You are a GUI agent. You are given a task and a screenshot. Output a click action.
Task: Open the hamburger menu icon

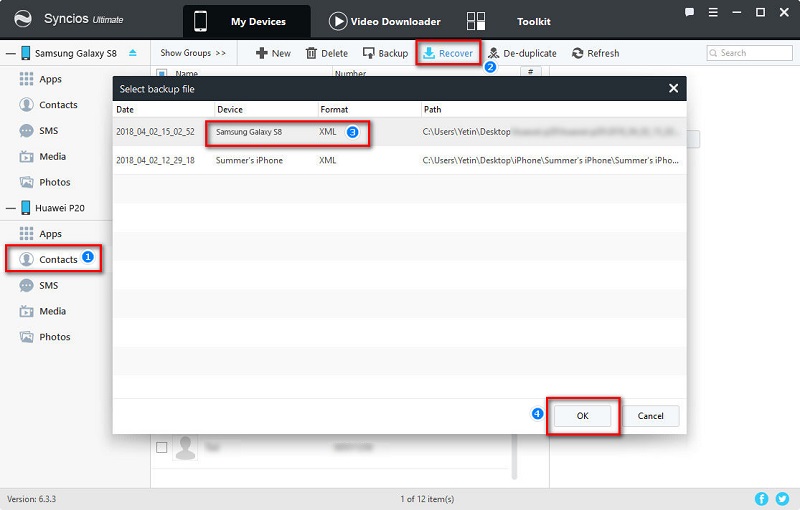click(713, 12)
